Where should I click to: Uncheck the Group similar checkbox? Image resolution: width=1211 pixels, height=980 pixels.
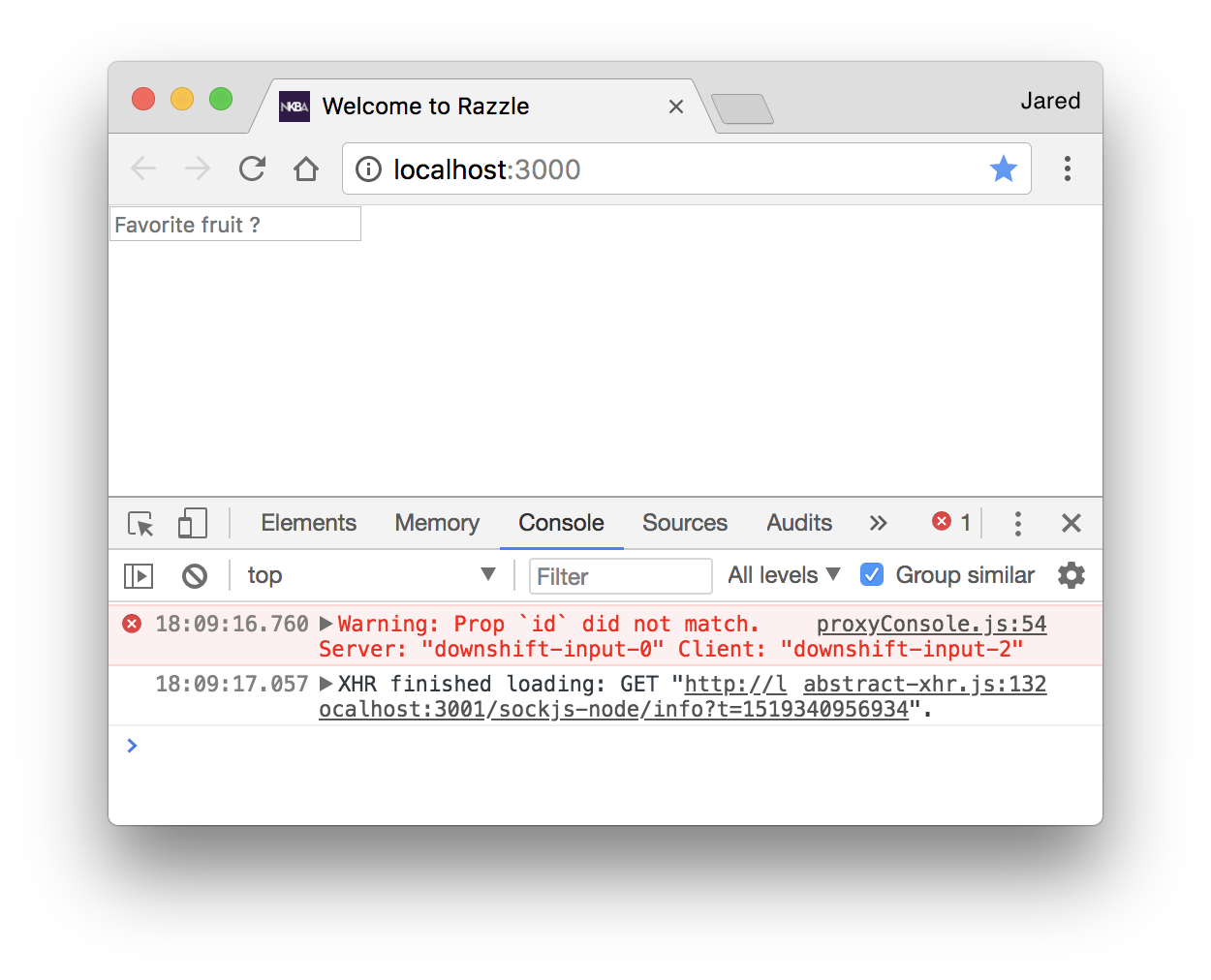(x=871, y=574)
